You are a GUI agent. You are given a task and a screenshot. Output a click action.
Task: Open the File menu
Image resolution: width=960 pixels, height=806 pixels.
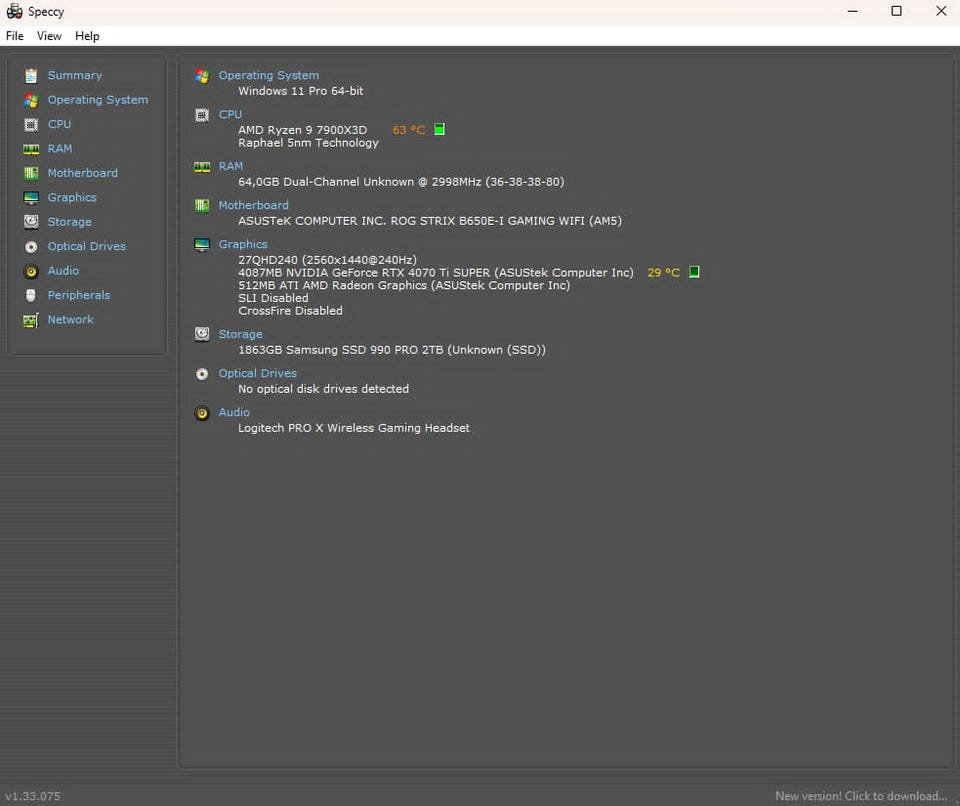pos(15,36)
